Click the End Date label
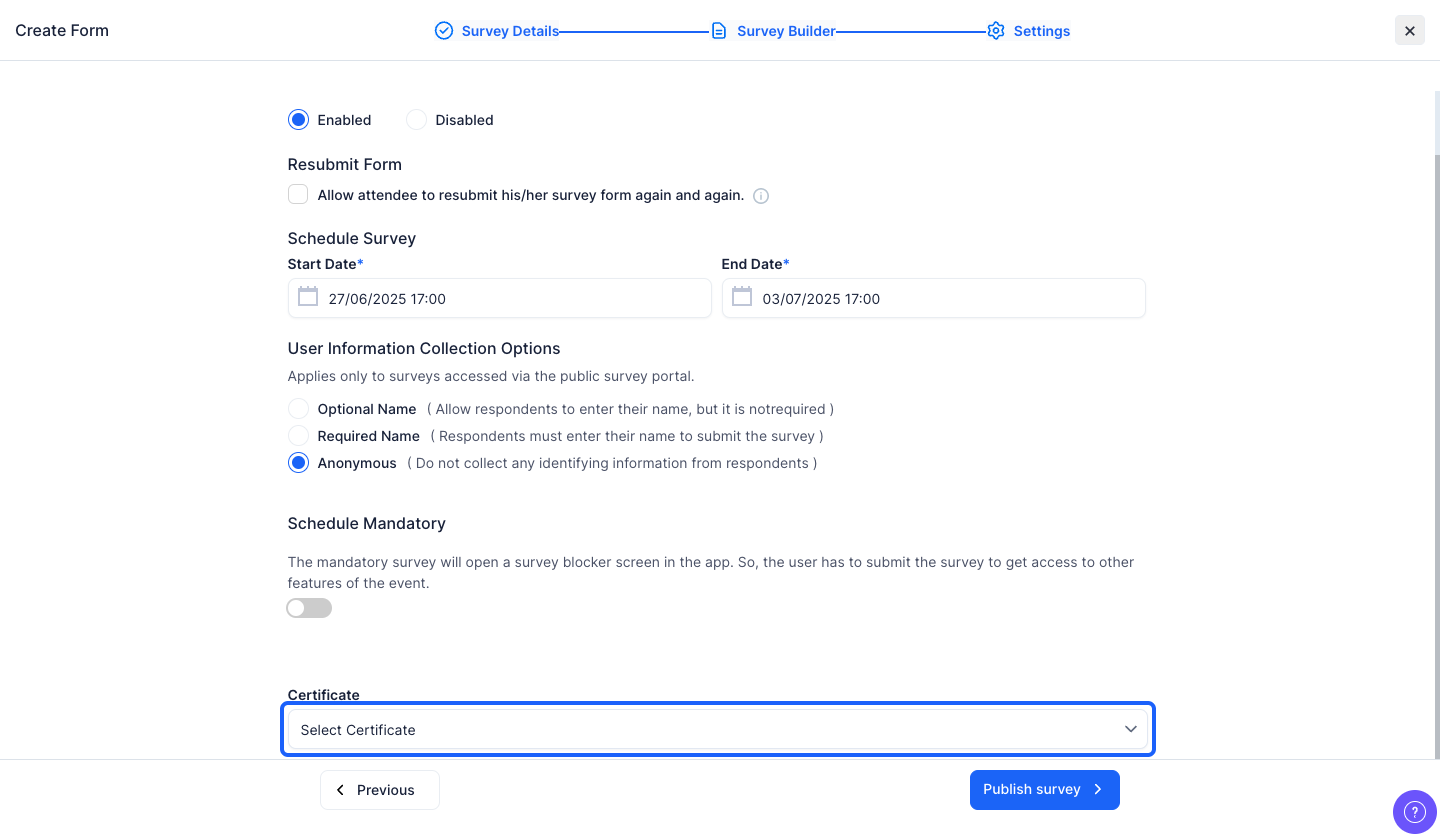The height and width of the screenshot is (837, 1440). coord(756,264)
